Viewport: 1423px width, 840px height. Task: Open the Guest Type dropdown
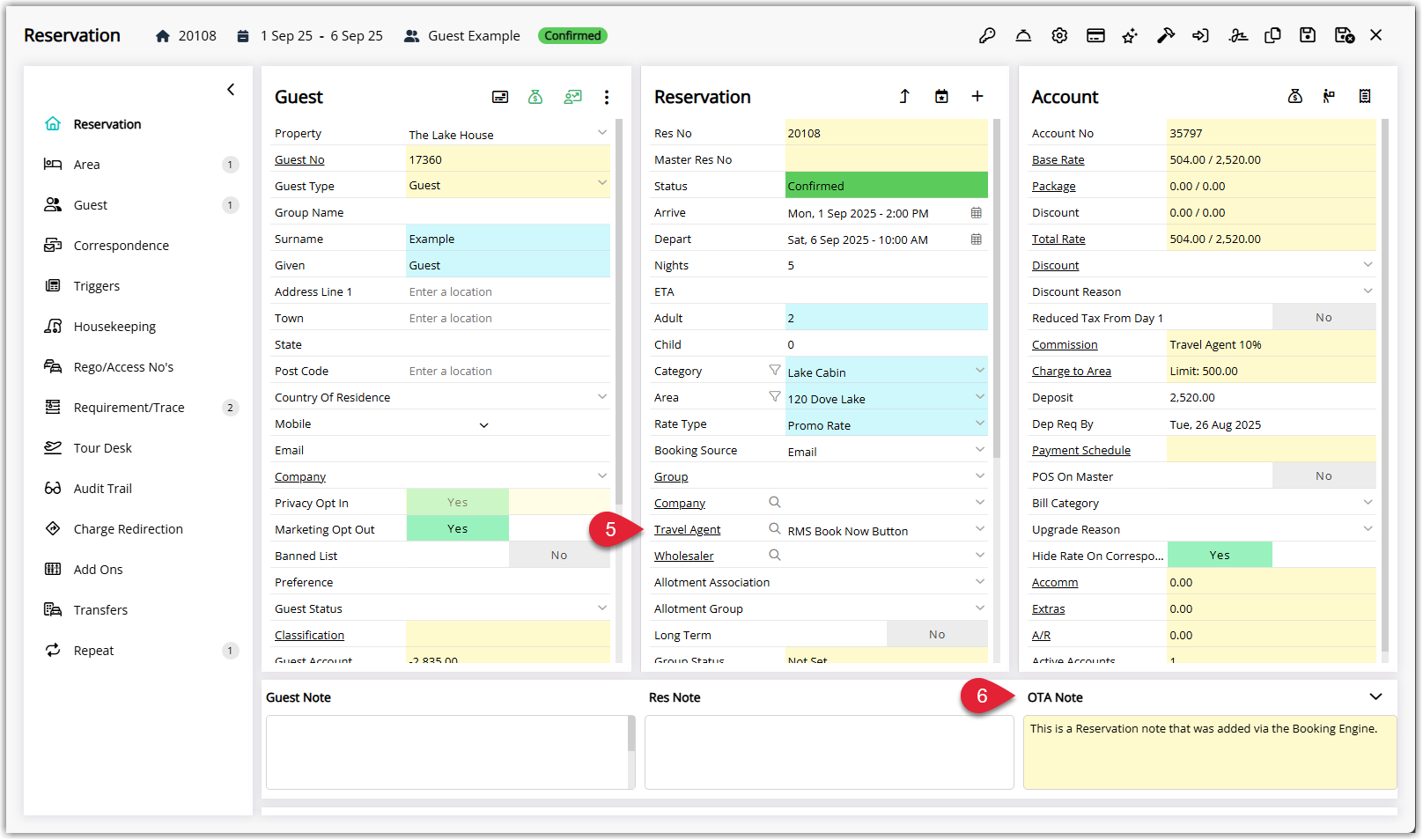point(602,183)
